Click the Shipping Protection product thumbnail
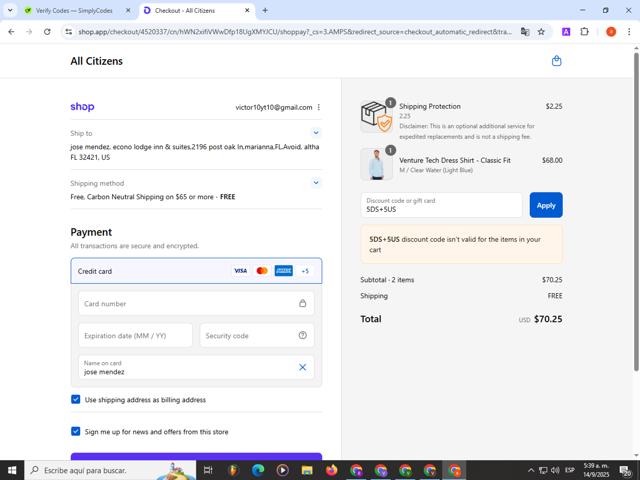Image resolution: width=640 pixels, height=480 pixels. [376, 117]
